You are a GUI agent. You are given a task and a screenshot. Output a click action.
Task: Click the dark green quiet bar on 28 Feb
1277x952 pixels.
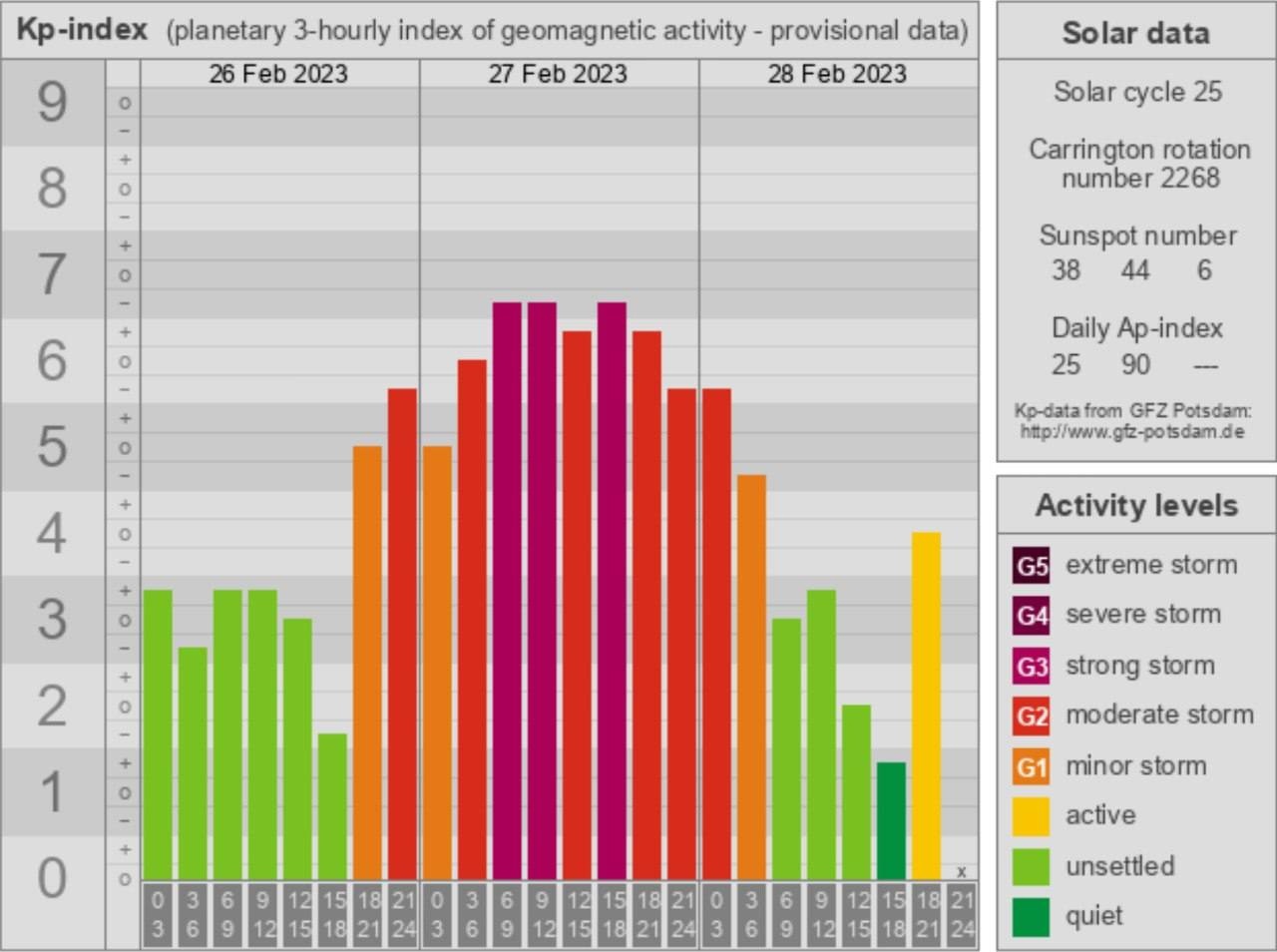(891, 820)
